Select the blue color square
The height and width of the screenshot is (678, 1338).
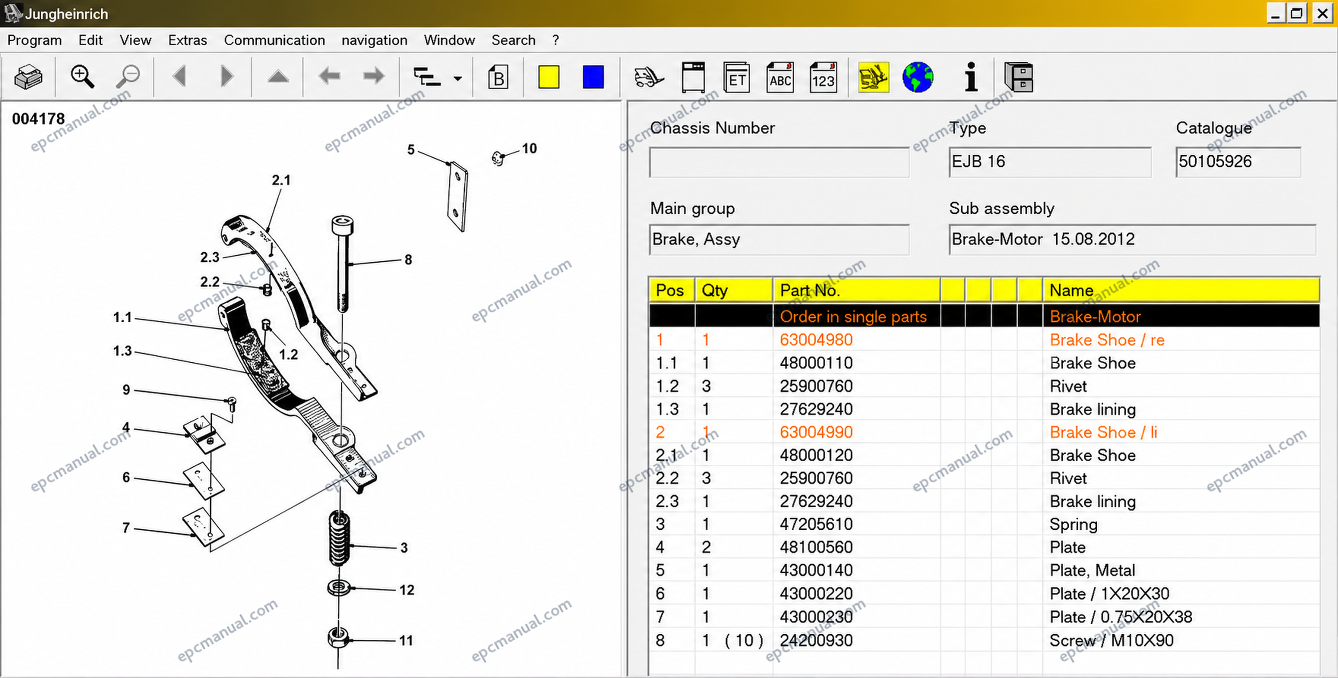(x=594, y=77)
